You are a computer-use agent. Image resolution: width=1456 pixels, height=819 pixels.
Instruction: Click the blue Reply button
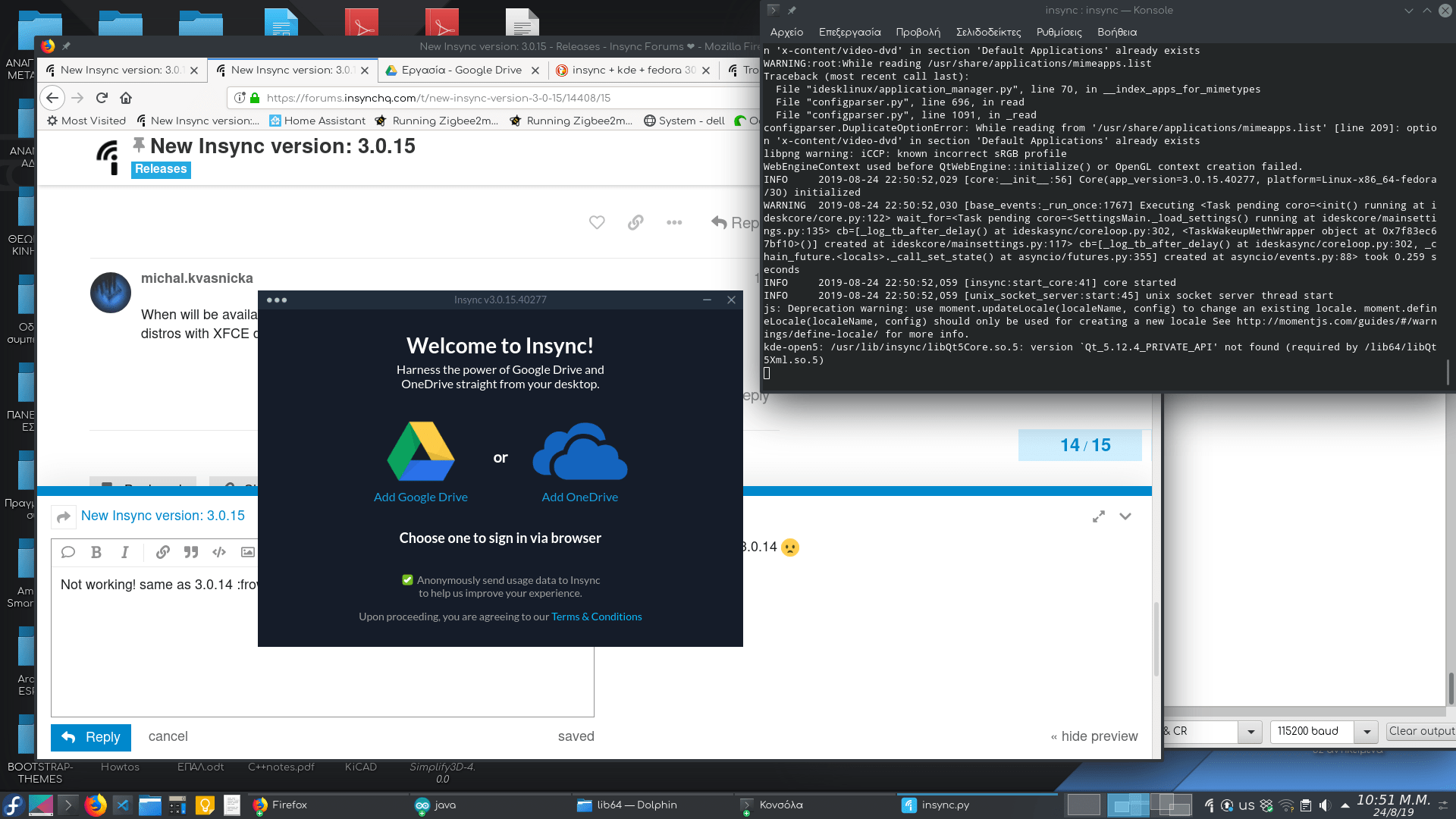coord(91,737)
